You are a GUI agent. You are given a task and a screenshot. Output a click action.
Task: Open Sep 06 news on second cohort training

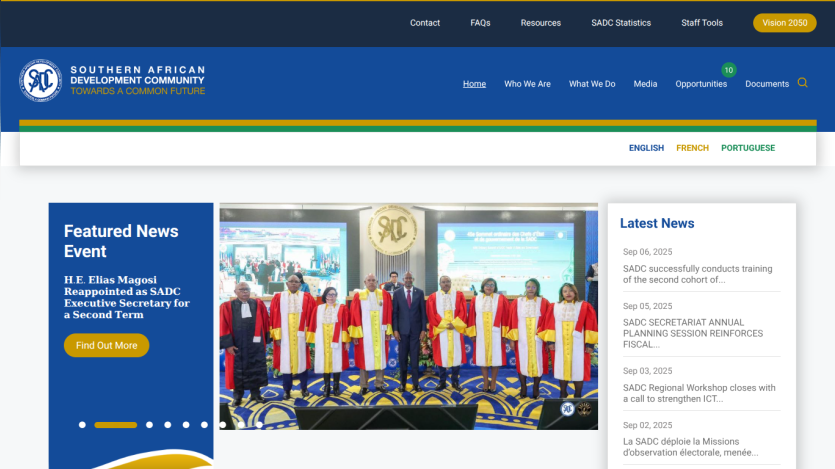(x=697, y=274)
